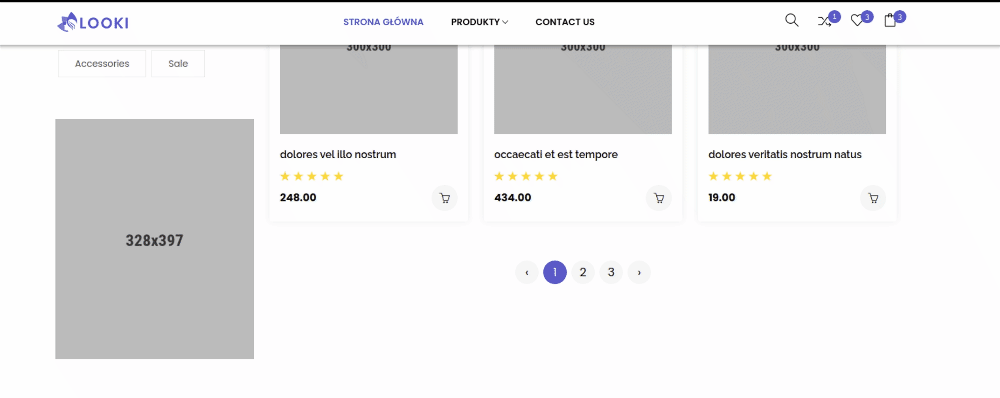The height and width of the screenshot is (398, 1000).
Task: Select the Accessories tag
Action: pos(102,64)
